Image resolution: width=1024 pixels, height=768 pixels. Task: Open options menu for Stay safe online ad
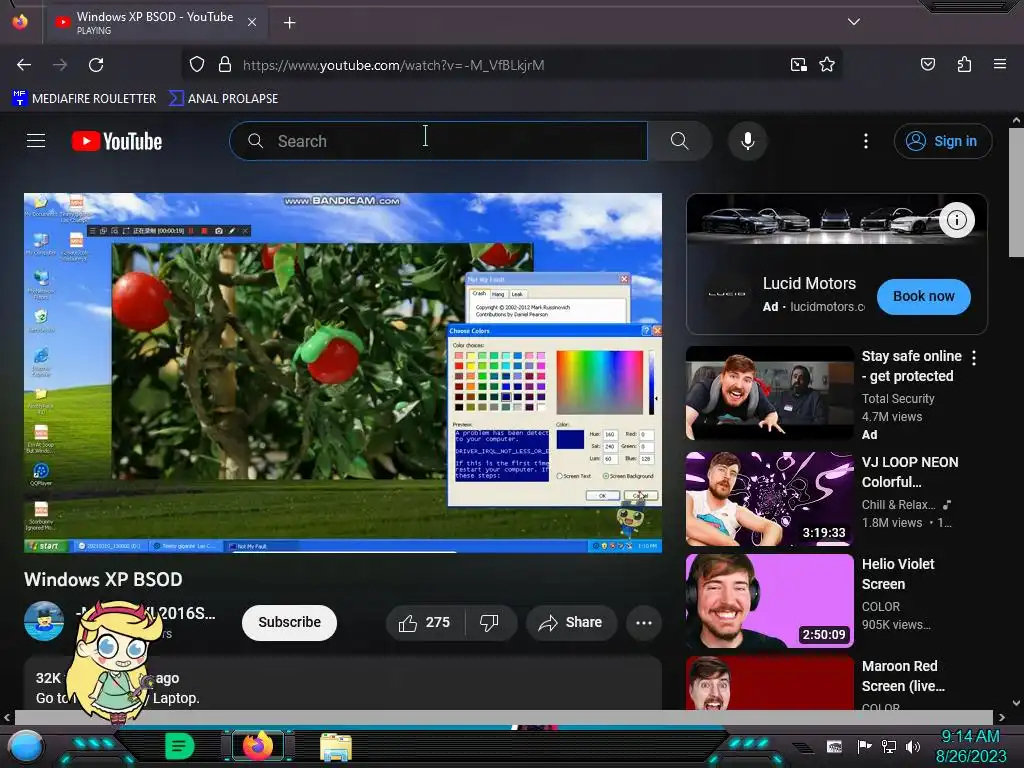click(x=974, y=357)
